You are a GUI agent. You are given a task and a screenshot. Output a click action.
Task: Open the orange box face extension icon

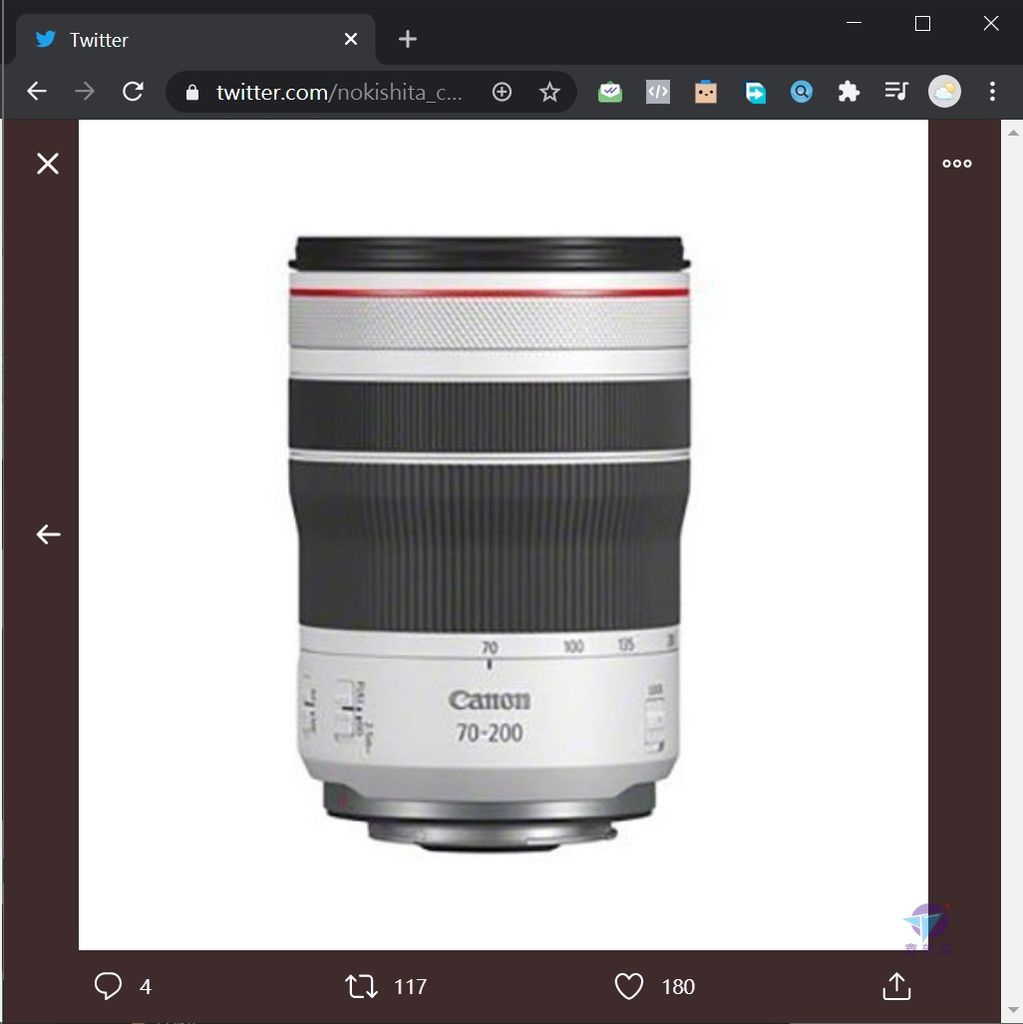click(x=706, y=92)
